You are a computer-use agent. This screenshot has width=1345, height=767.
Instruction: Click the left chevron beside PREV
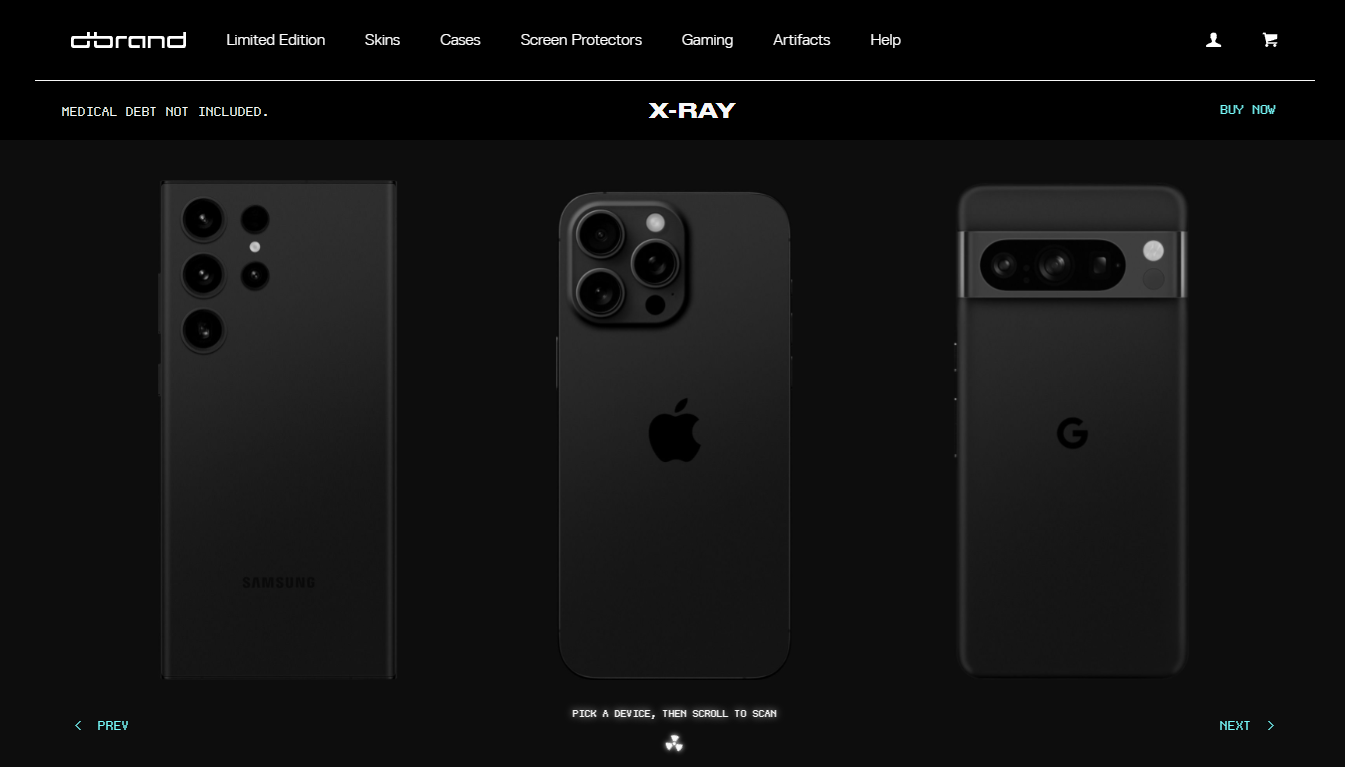click(79, 726)
